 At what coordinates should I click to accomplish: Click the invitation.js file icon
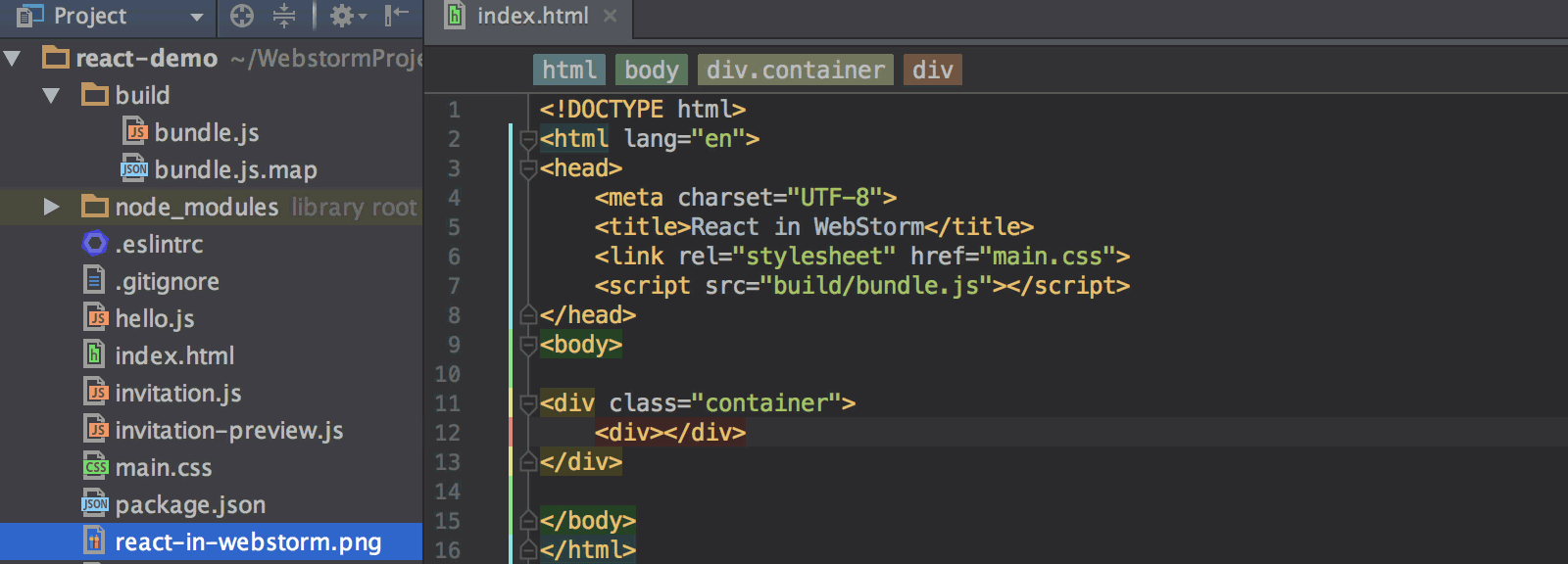[x=96, y=393]
